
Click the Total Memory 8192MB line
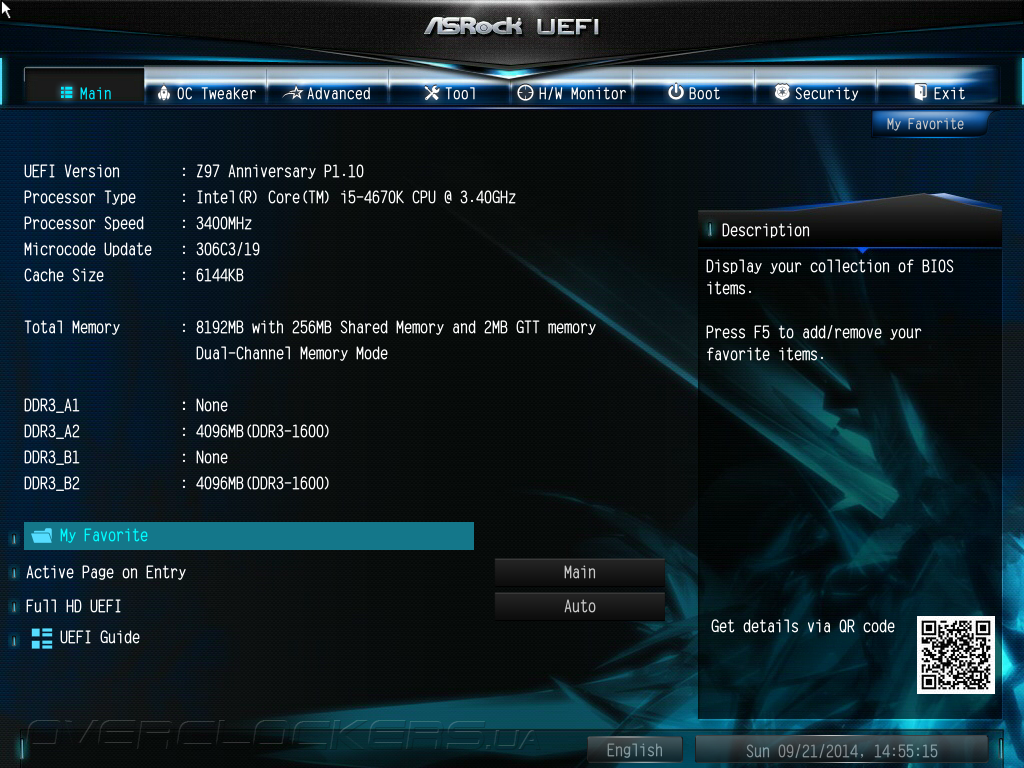tap(396, 327)
